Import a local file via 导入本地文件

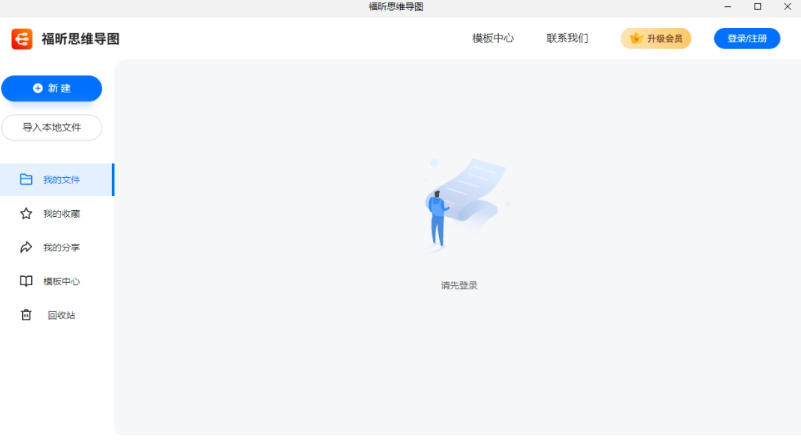pos(52,127)
